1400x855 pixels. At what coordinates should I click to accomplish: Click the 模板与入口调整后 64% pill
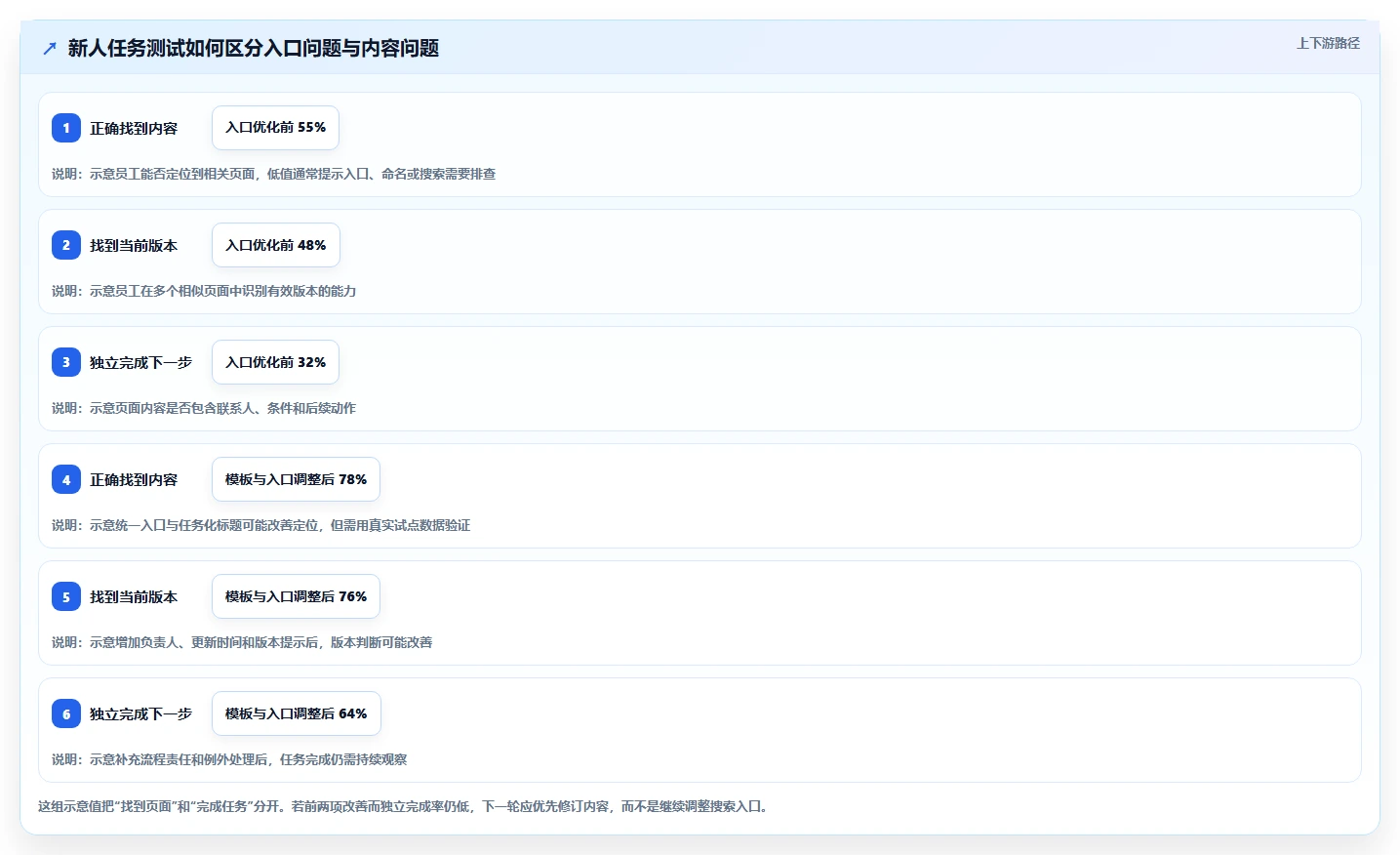(297, 713)
